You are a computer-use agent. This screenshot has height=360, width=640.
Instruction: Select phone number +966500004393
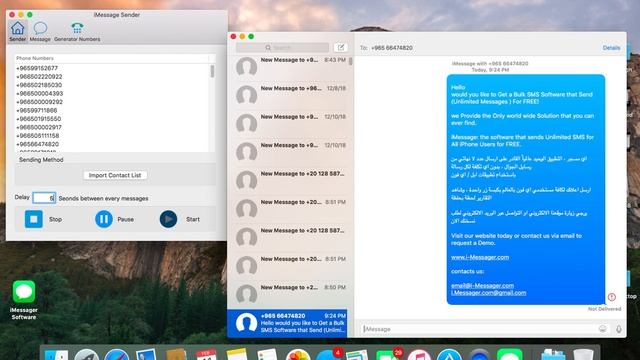pos(39,93)
